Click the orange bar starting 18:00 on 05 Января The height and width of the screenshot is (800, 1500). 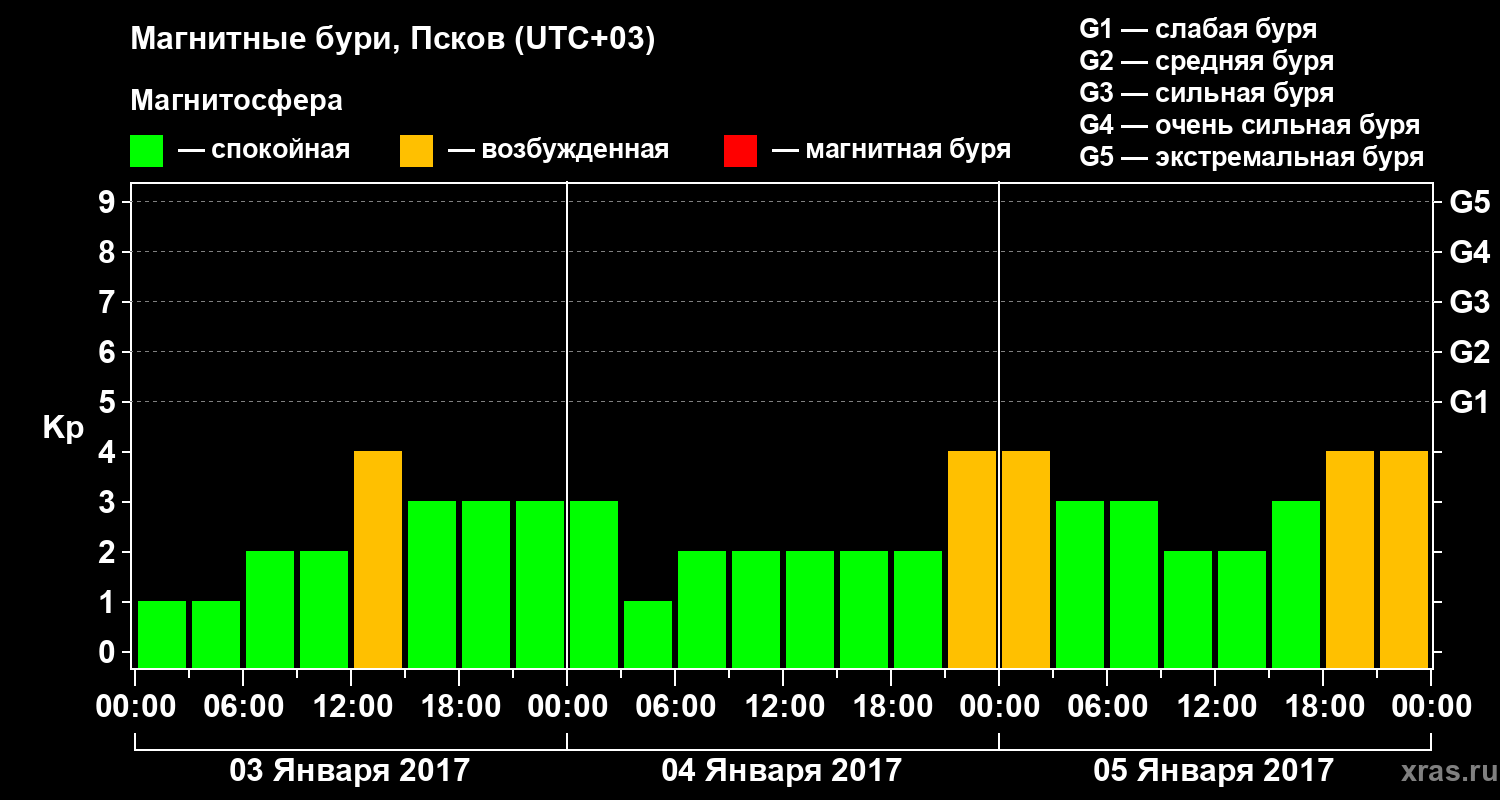(1350, 559)
